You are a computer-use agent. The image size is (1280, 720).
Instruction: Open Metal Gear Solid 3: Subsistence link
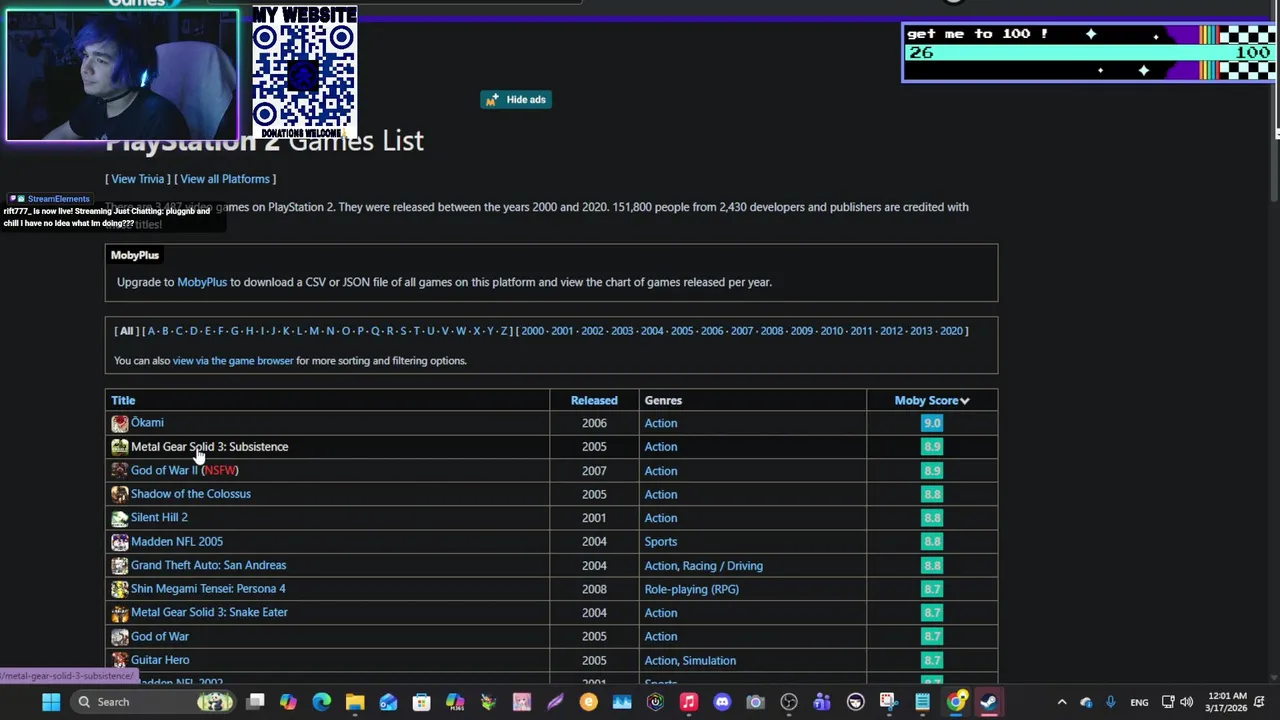pyautogui.click(x=209, y=447)
